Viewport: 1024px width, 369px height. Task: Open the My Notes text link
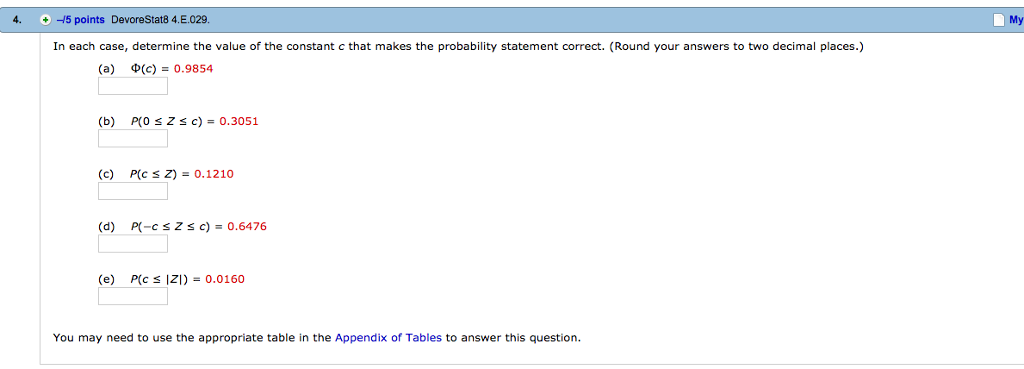(x=1016, y=20)
